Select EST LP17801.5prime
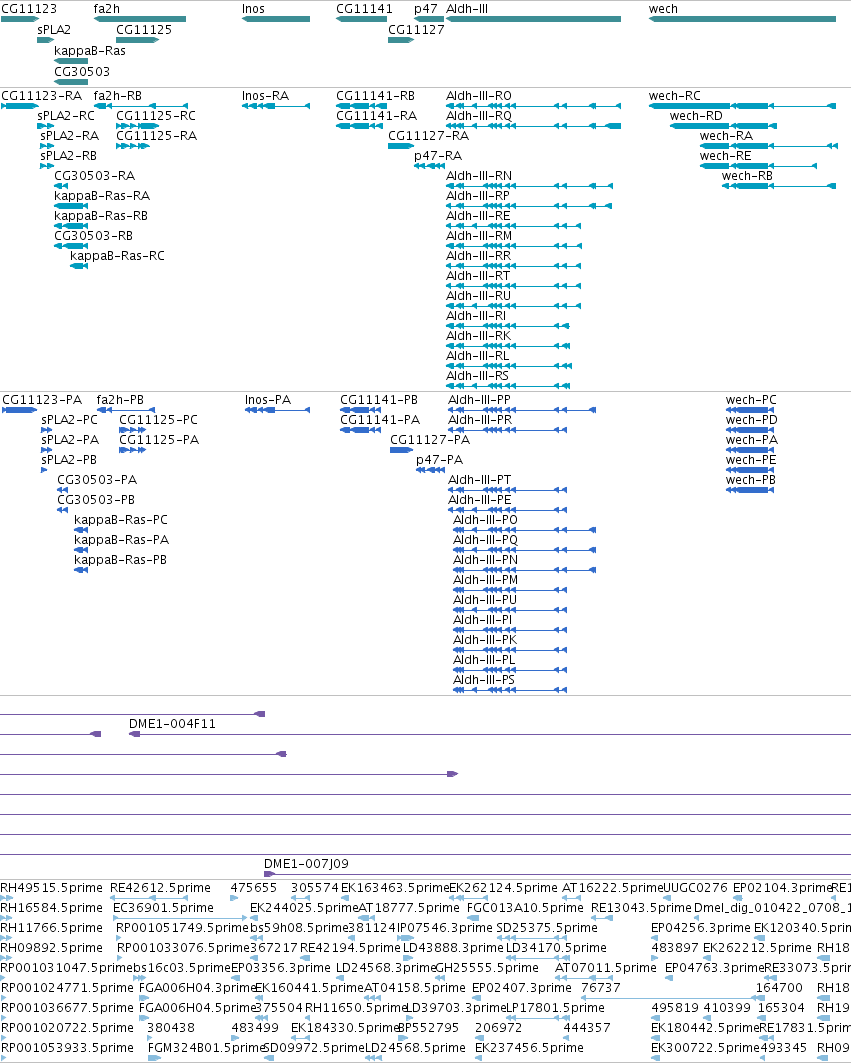The width and height of the screenshot is (851, 1063). coord(555,1007)
